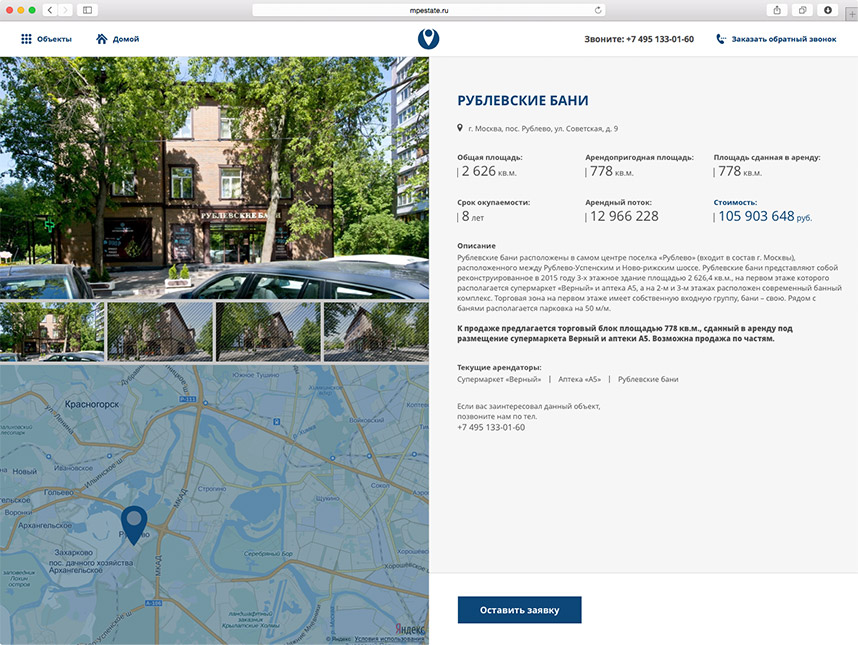The width and height of the screenshot is (858, 645).
Task: Open the Объекты menu item
Action: coord(54,39)
